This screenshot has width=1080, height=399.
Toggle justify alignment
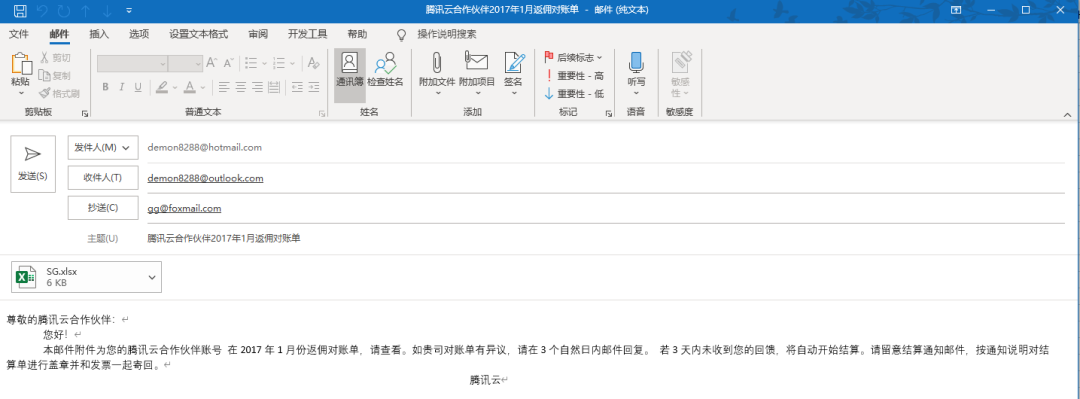pyautogui.click(x=274, y=87)
